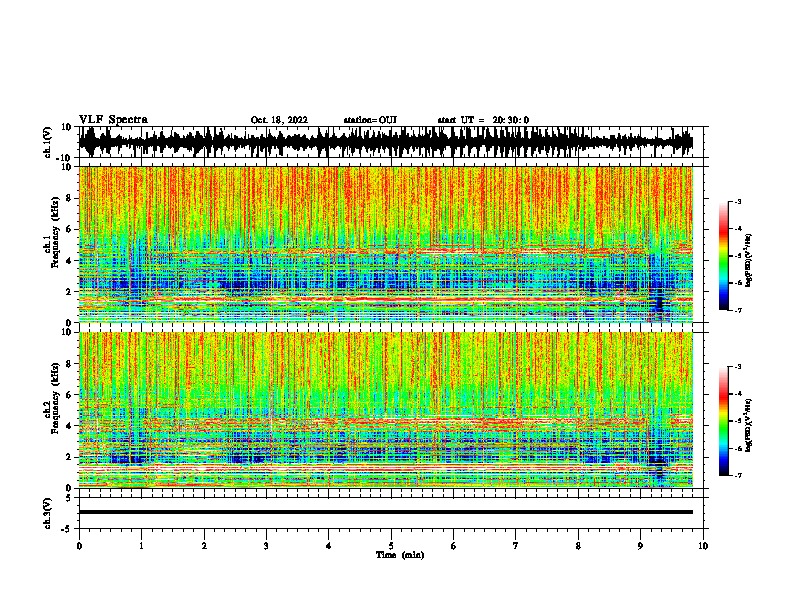792x612 pixels.
Task: Click the ch.1 waveform amplitude trace
Action: [386, 142]
